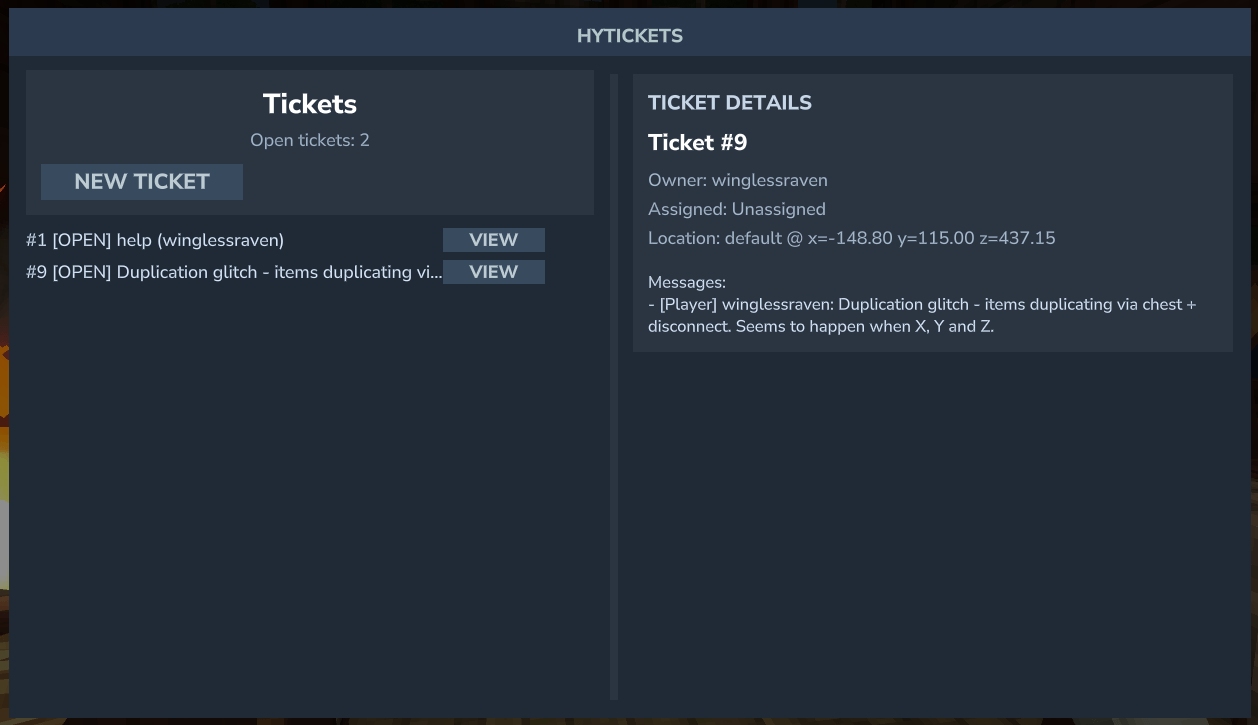The height and width of the screenshot is (725, 1258).
Task: Click the HYTICKETS window title
Action: click(629, 36)
